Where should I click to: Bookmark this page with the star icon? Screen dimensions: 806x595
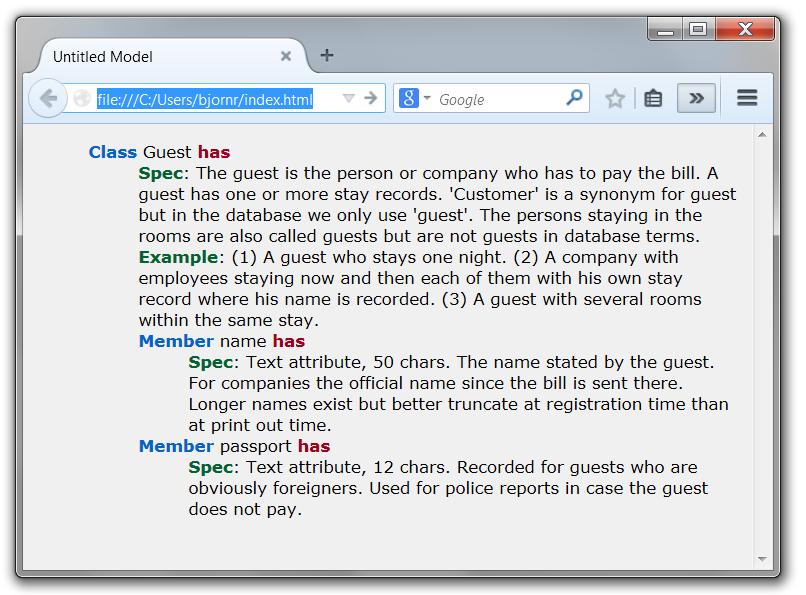pyautogui.click(x=615, y=98)
